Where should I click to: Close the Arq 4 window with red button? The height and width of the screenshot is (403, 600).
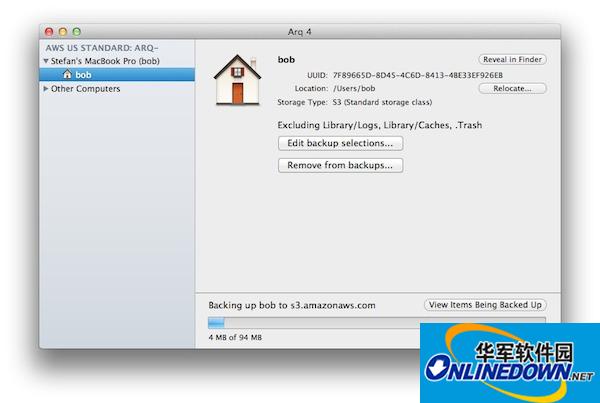(49, 32)
